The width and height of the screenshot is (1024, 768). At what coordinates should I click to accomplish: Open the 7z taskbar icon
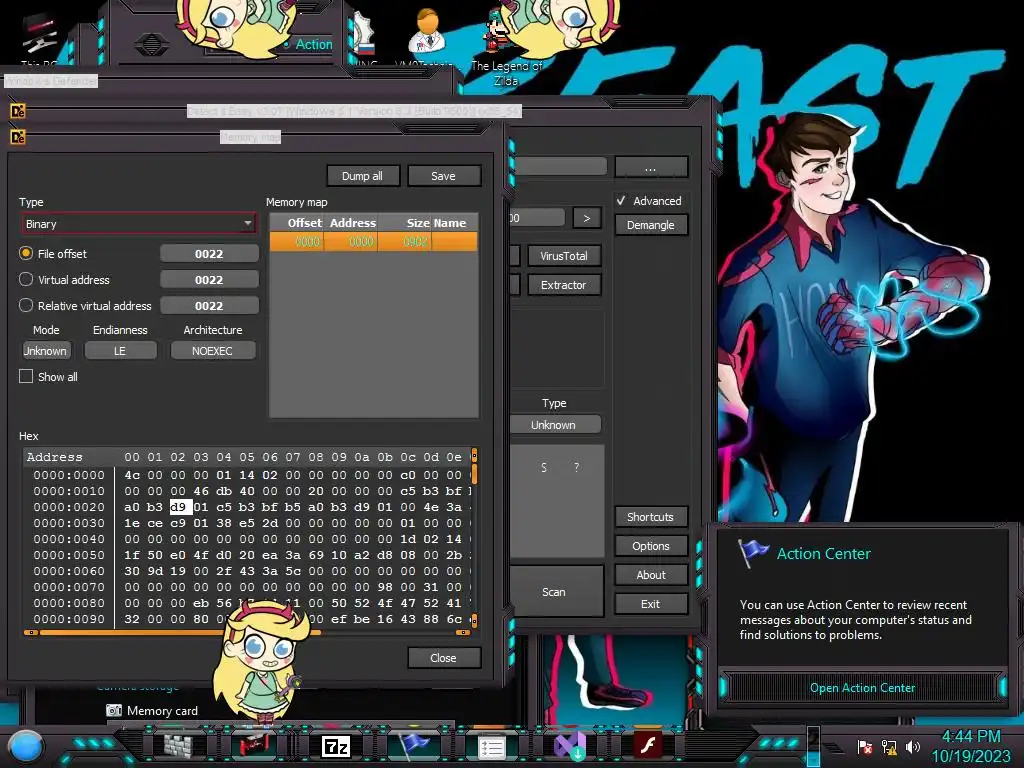pyautogui.click(x=336, y=746)
